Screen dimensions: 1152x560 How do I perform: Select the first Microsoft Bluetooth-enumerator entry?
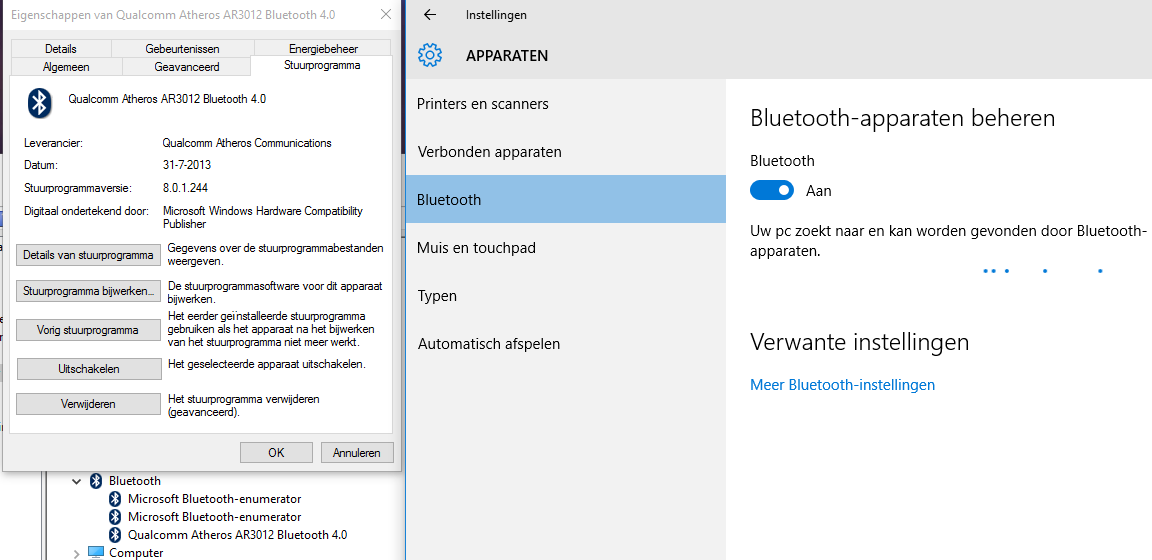tap(215, 498)
